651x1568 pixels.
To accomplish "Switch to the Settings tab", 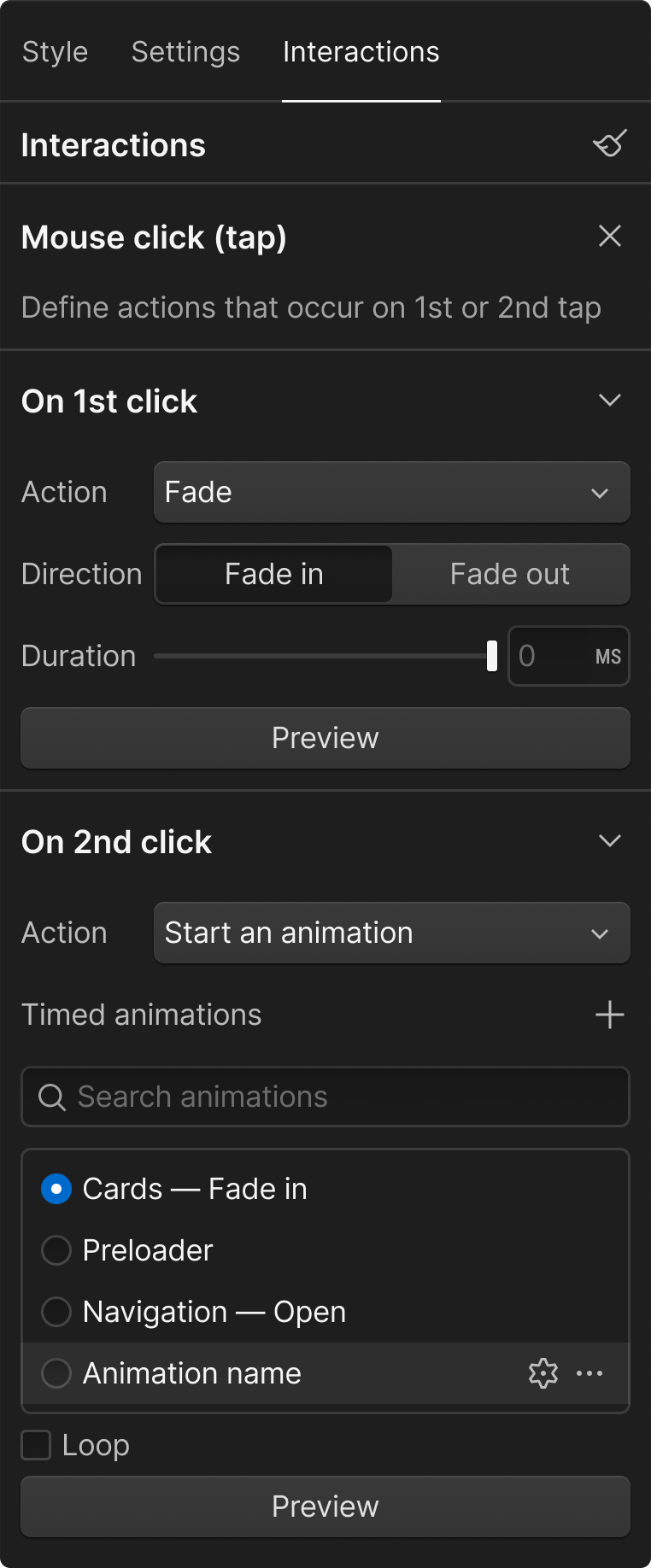I will point(185,51).
